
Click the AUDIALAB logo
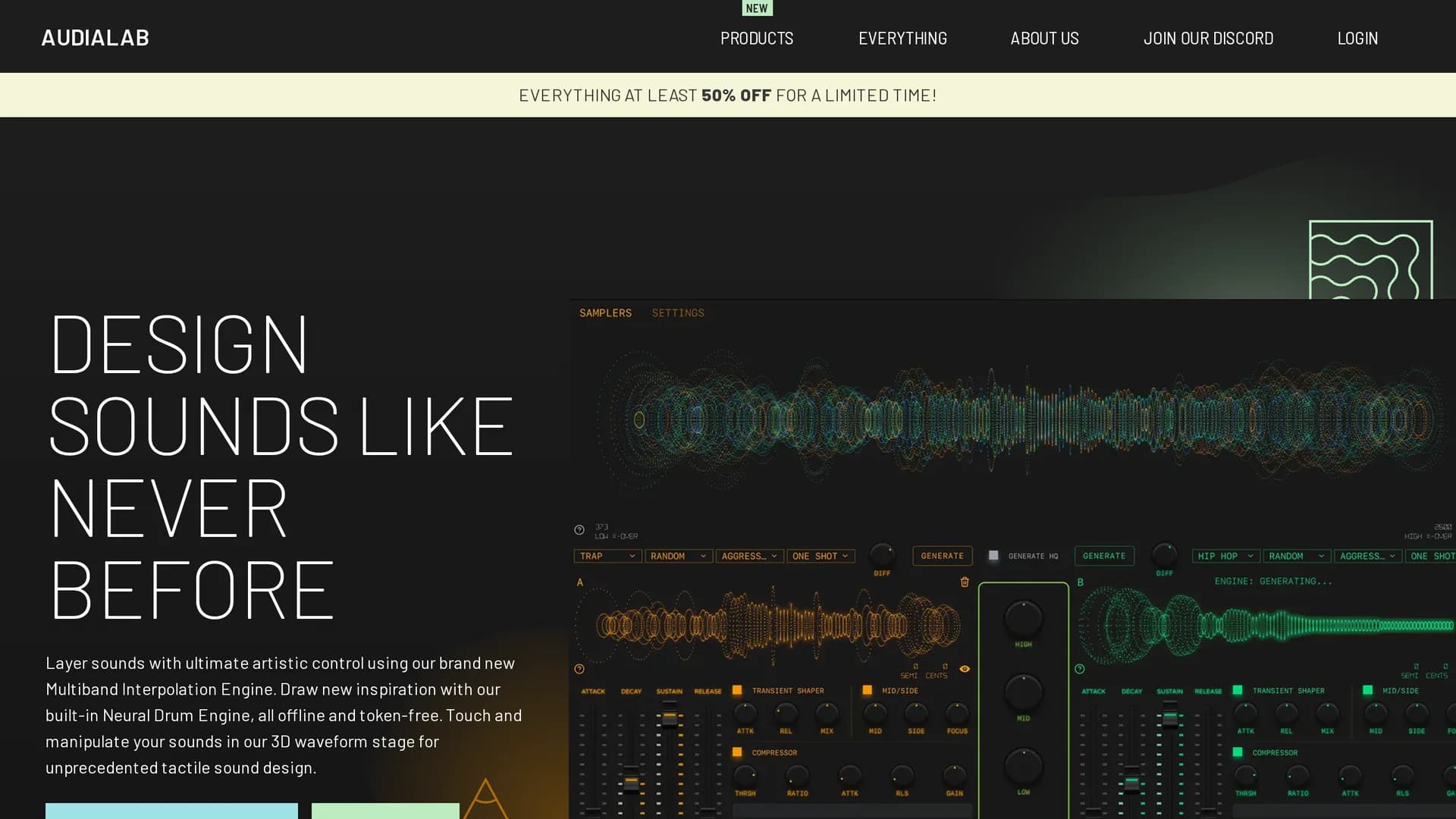point(95,38)
